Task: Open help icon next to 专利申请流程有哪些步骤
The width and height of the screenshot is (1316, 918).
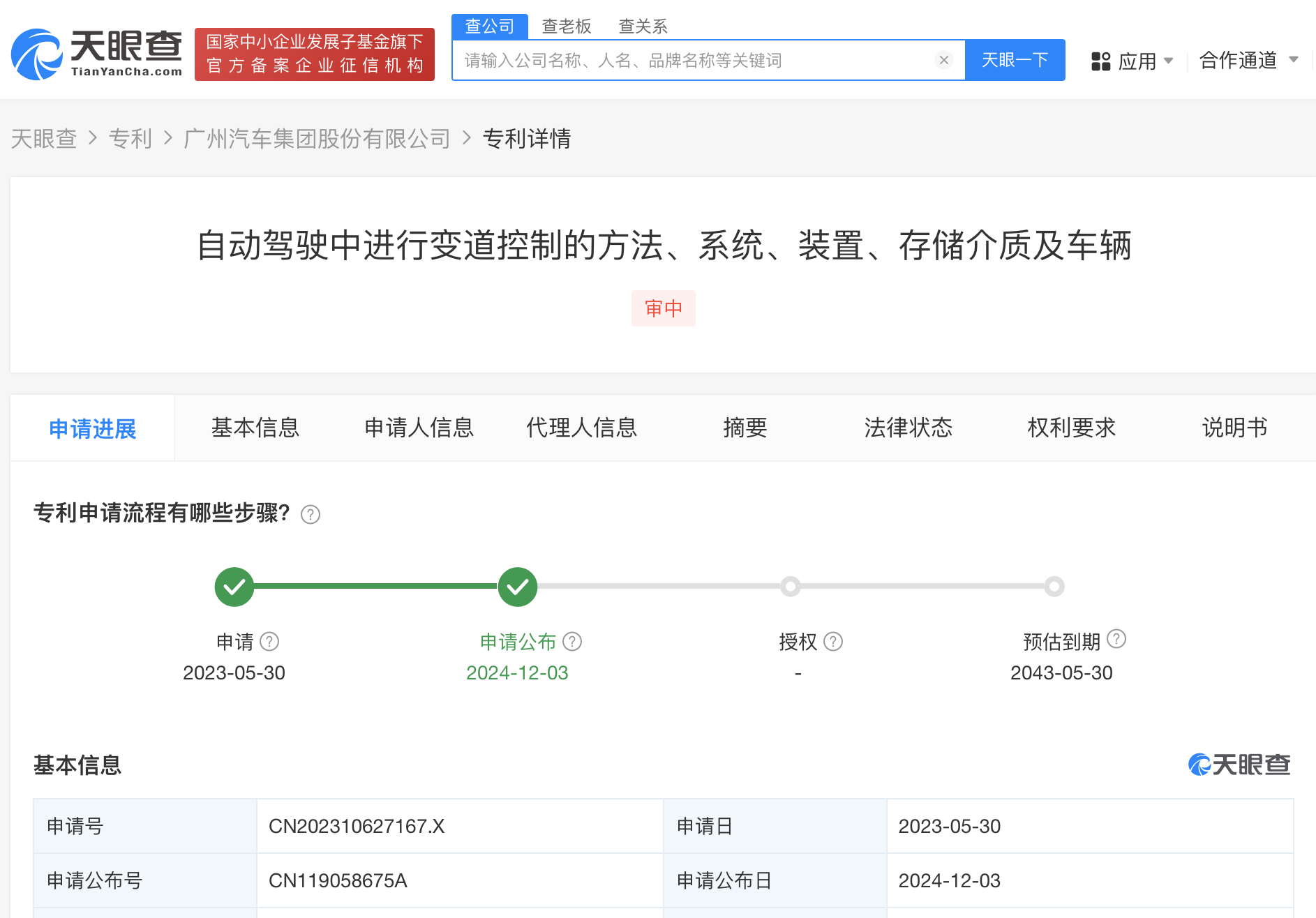Action: 311,515
